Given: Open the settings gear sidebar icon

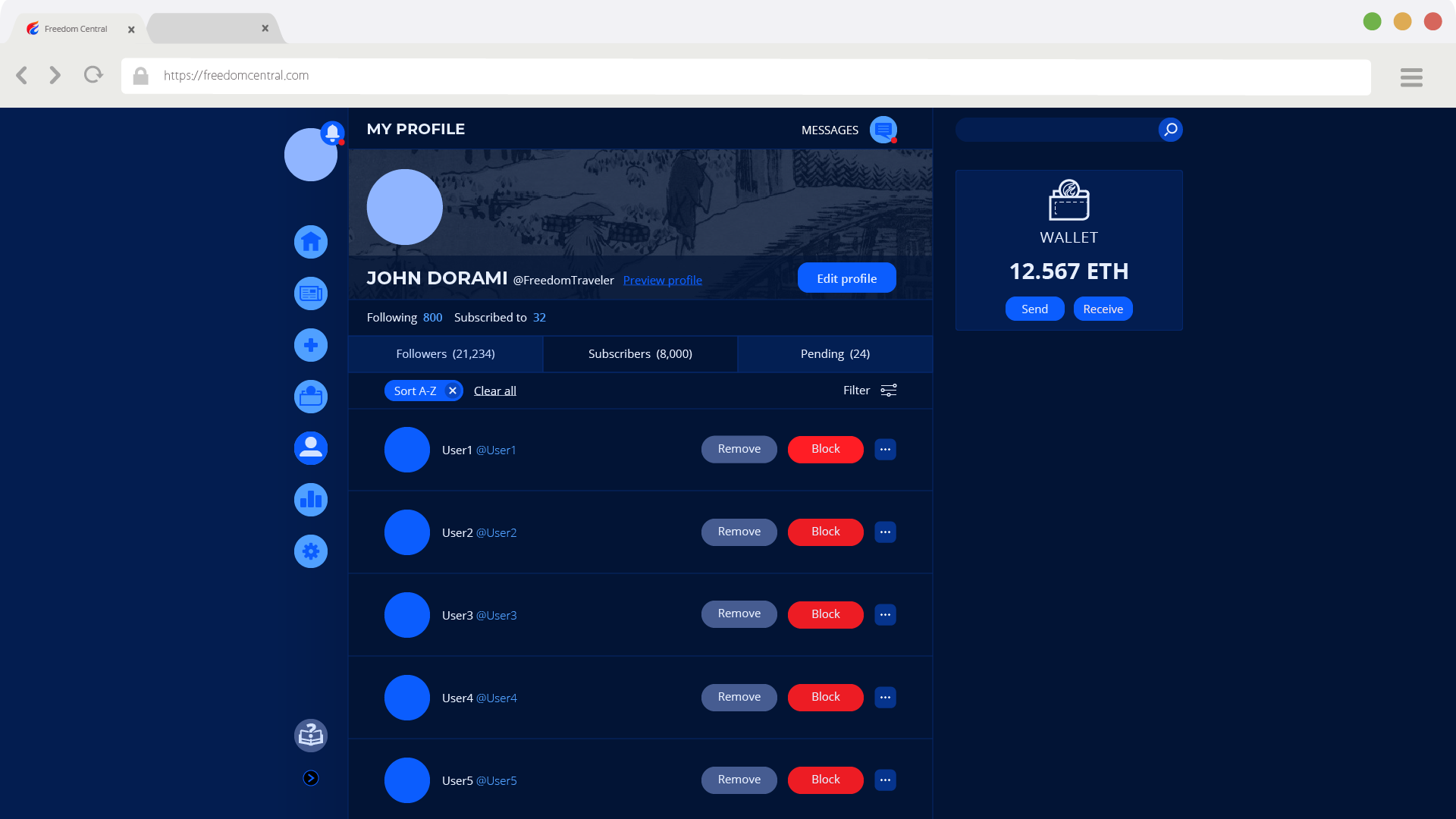Looking at the screenshot, I should click(x=311, y=551).
